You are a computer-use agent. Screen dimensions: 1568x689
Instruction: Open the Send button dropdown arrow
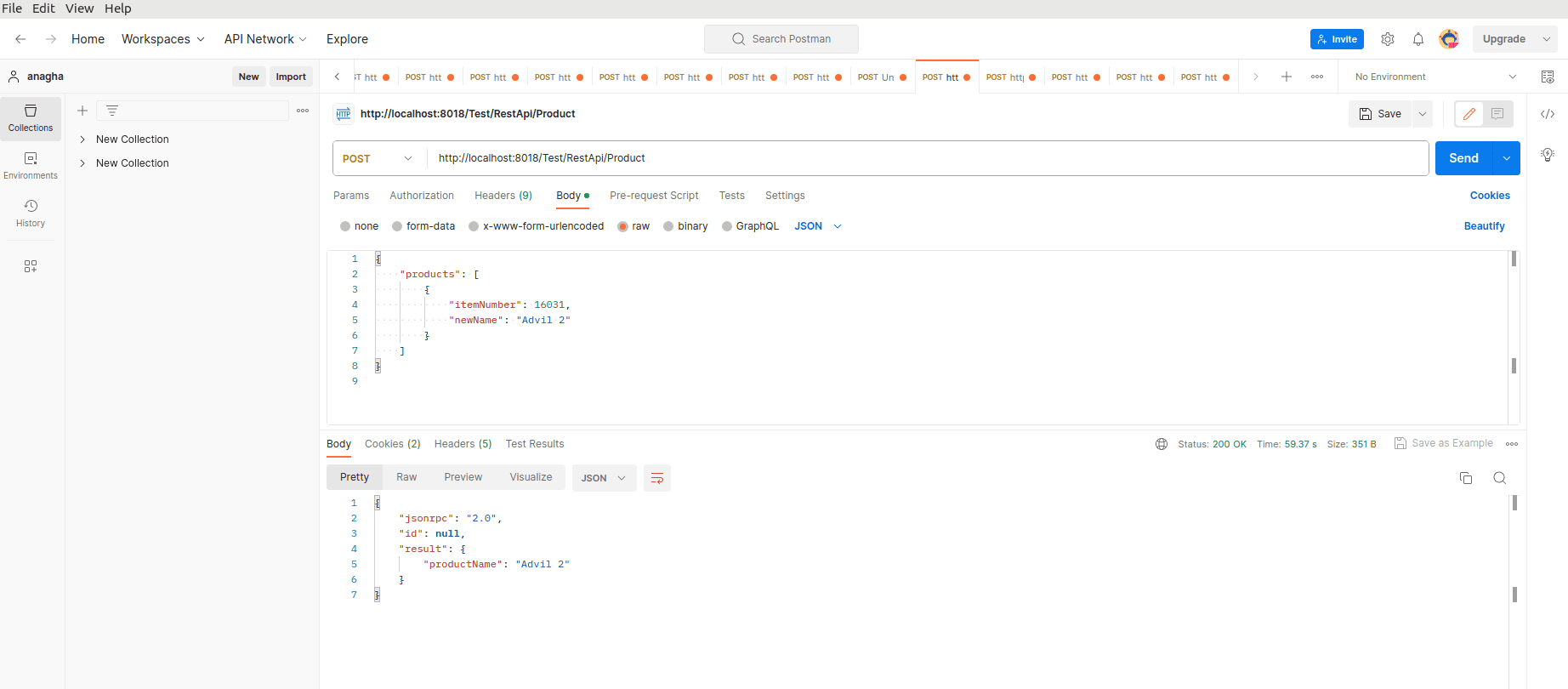click(x=1507, y=158)
